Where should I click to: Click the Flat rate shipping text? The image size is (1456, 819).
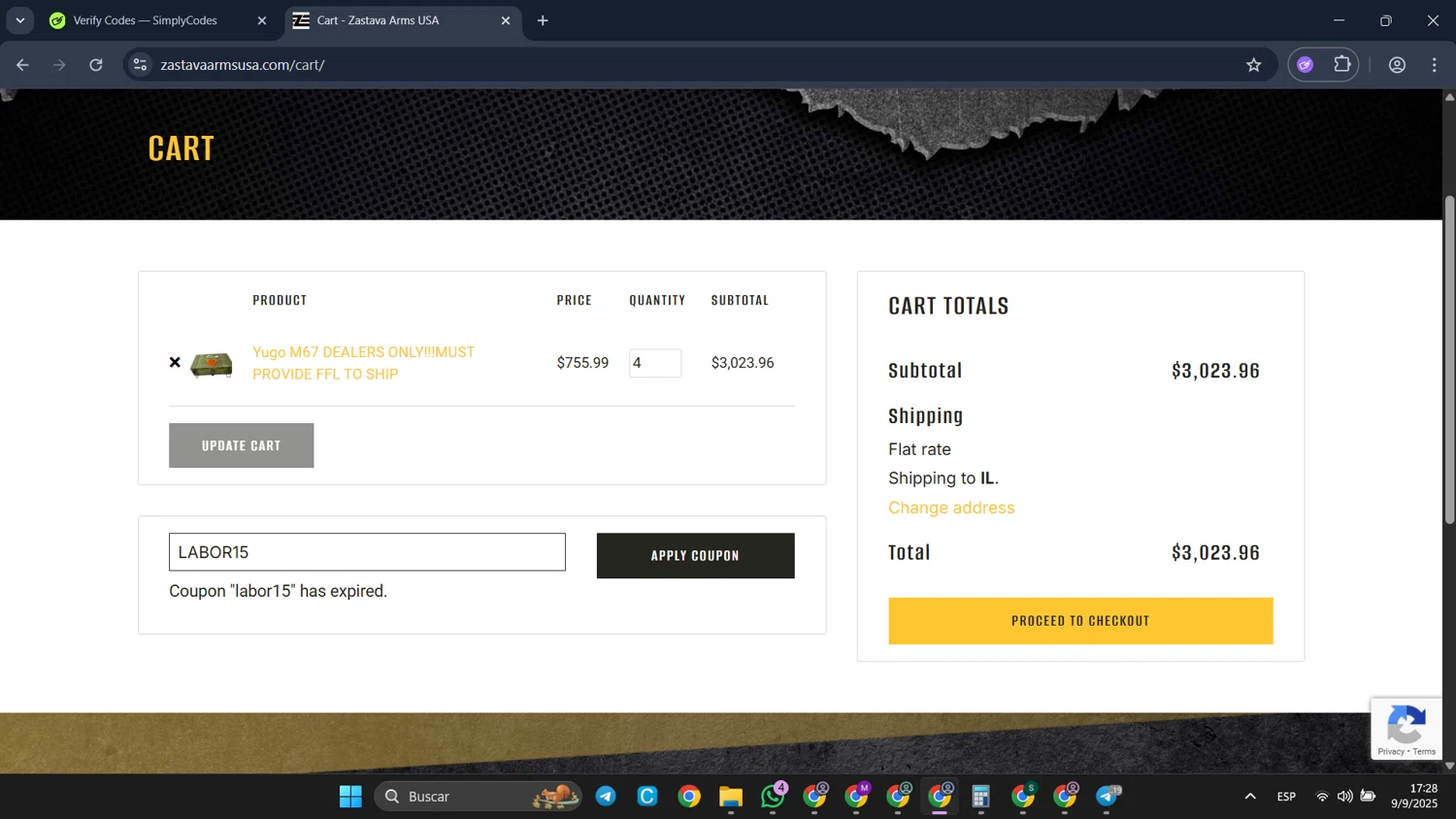(919, 449)
